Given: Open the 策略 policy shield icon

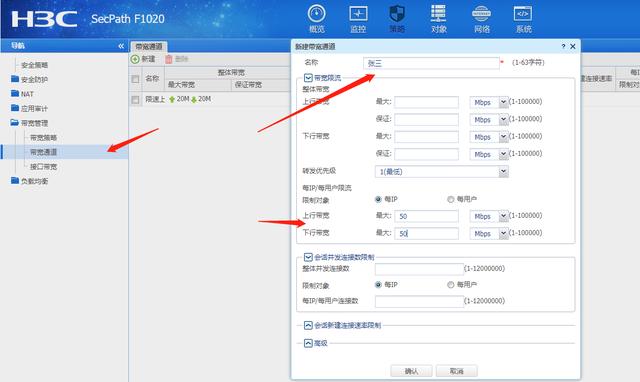Looking at the screenshot, I should pyautogui.click(x=397, y=19).
